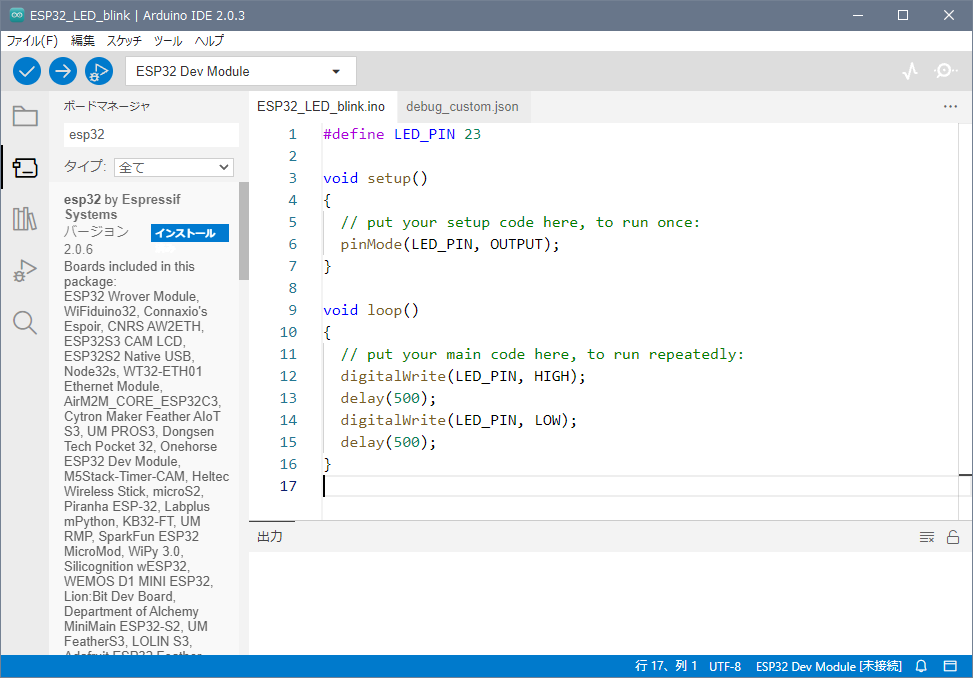Open the editor tabs more options ellipsis
This screenshot has height=678, width=973.
tap(950, 107)
